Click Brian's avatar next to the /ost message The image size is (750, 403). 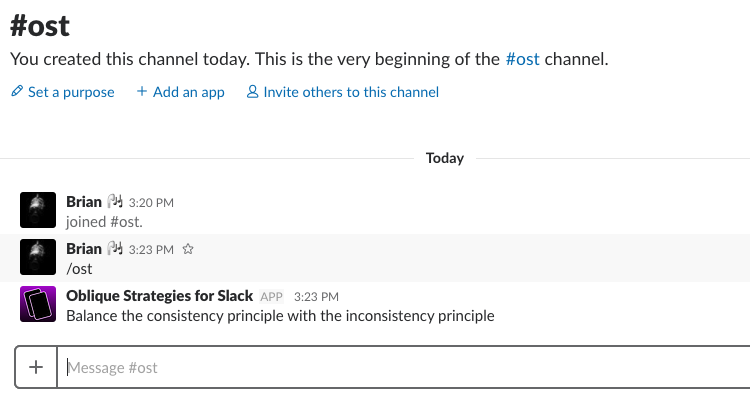(x=37, y=257)
